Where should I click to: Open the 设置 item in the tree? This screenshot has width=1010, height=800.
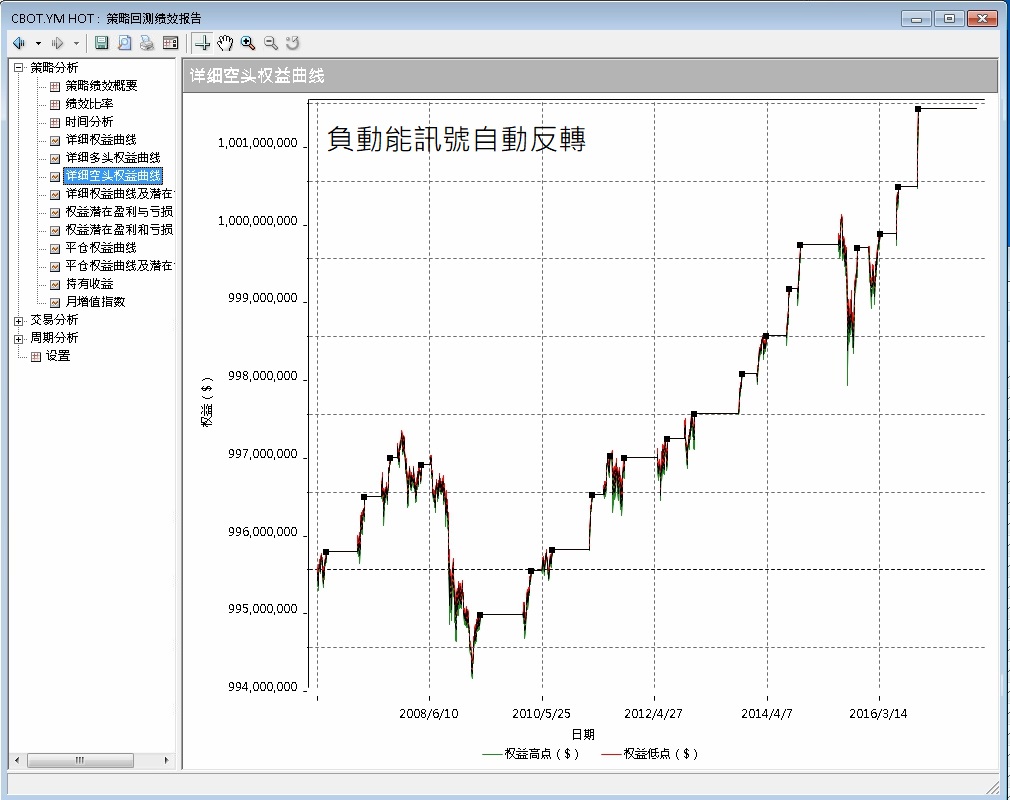pyautogui.click(x=57, y=356)
